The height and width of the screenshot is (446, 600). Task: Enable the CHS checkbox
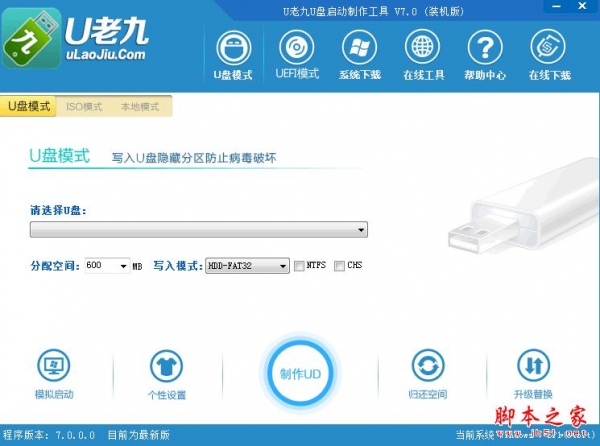pos(339,266)
